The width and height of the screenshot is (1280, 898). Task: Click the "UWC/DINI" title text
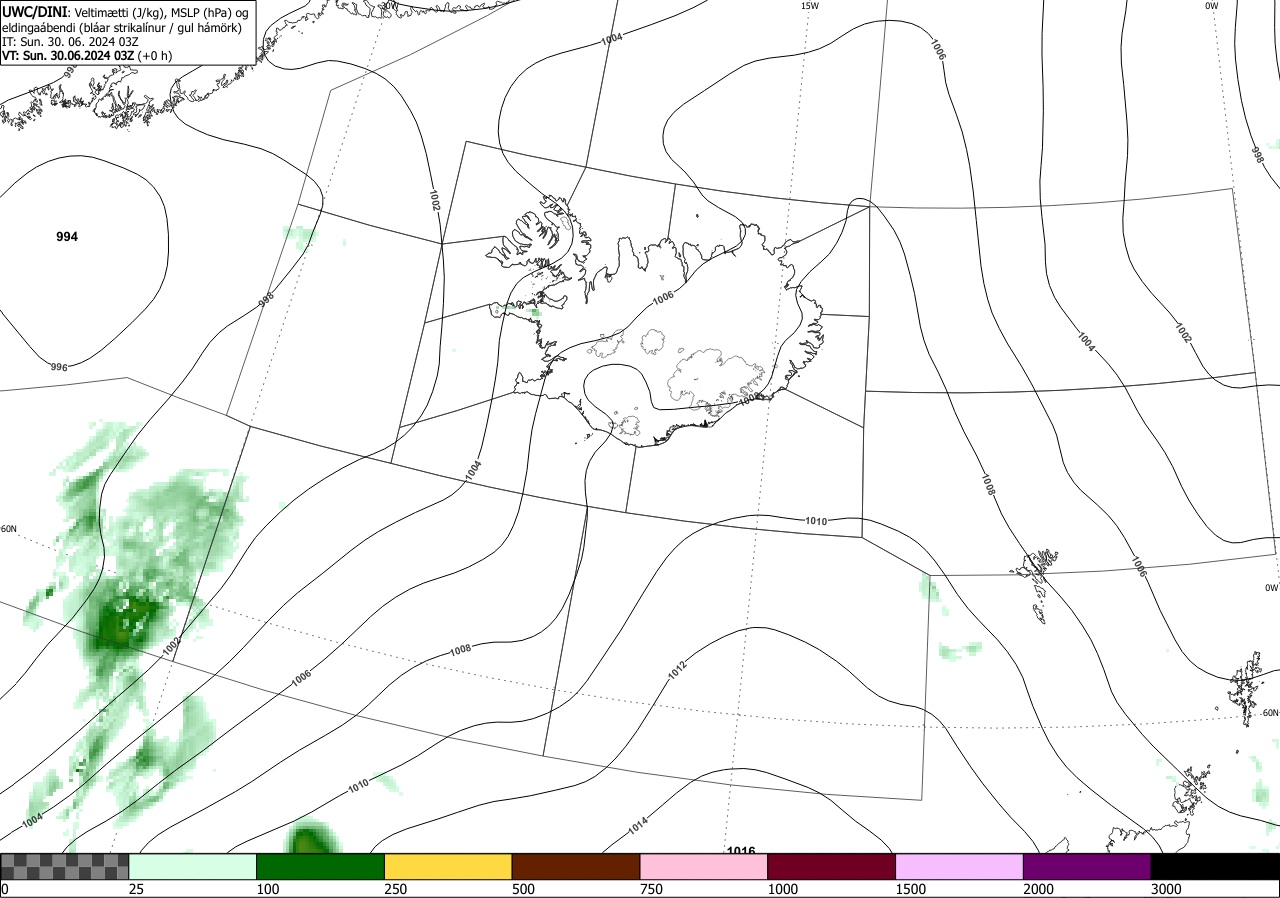(35, 11)
